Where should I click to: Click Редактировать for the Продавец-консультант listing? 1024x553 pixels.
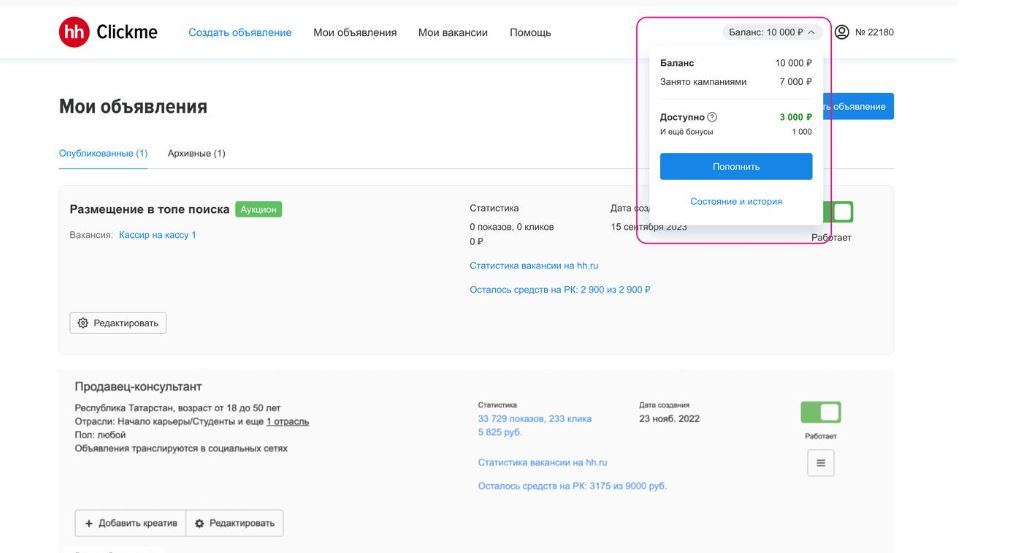[235, 523]
